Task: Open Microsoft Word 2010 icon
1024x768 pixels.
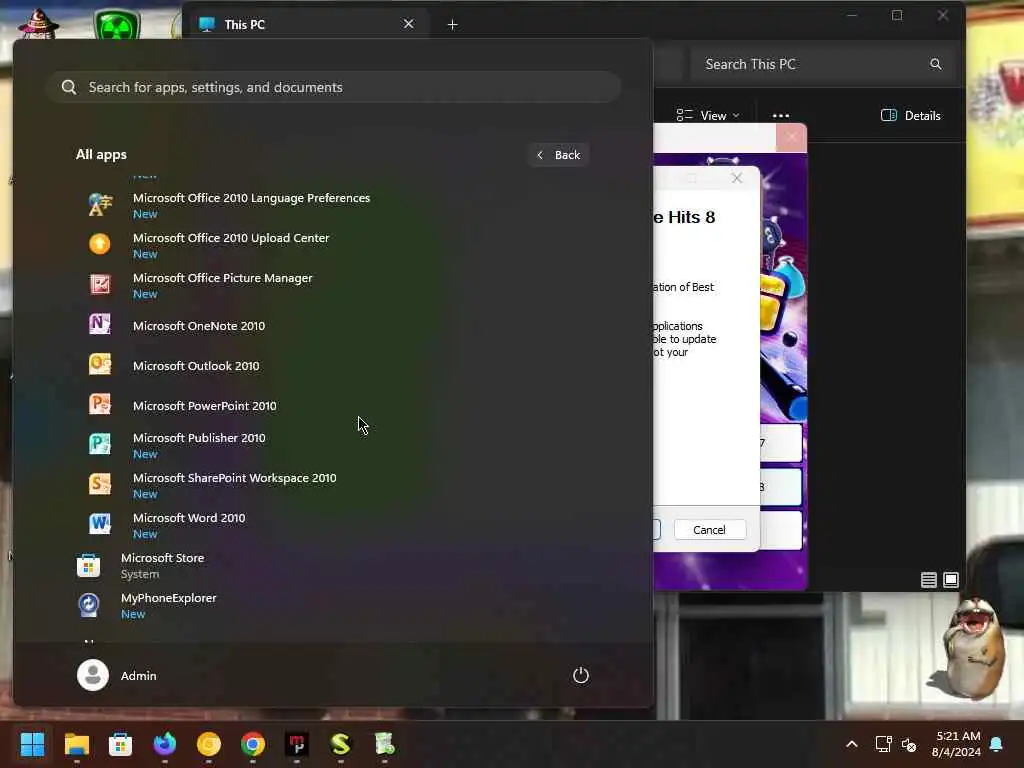Action: click(100, 524)
